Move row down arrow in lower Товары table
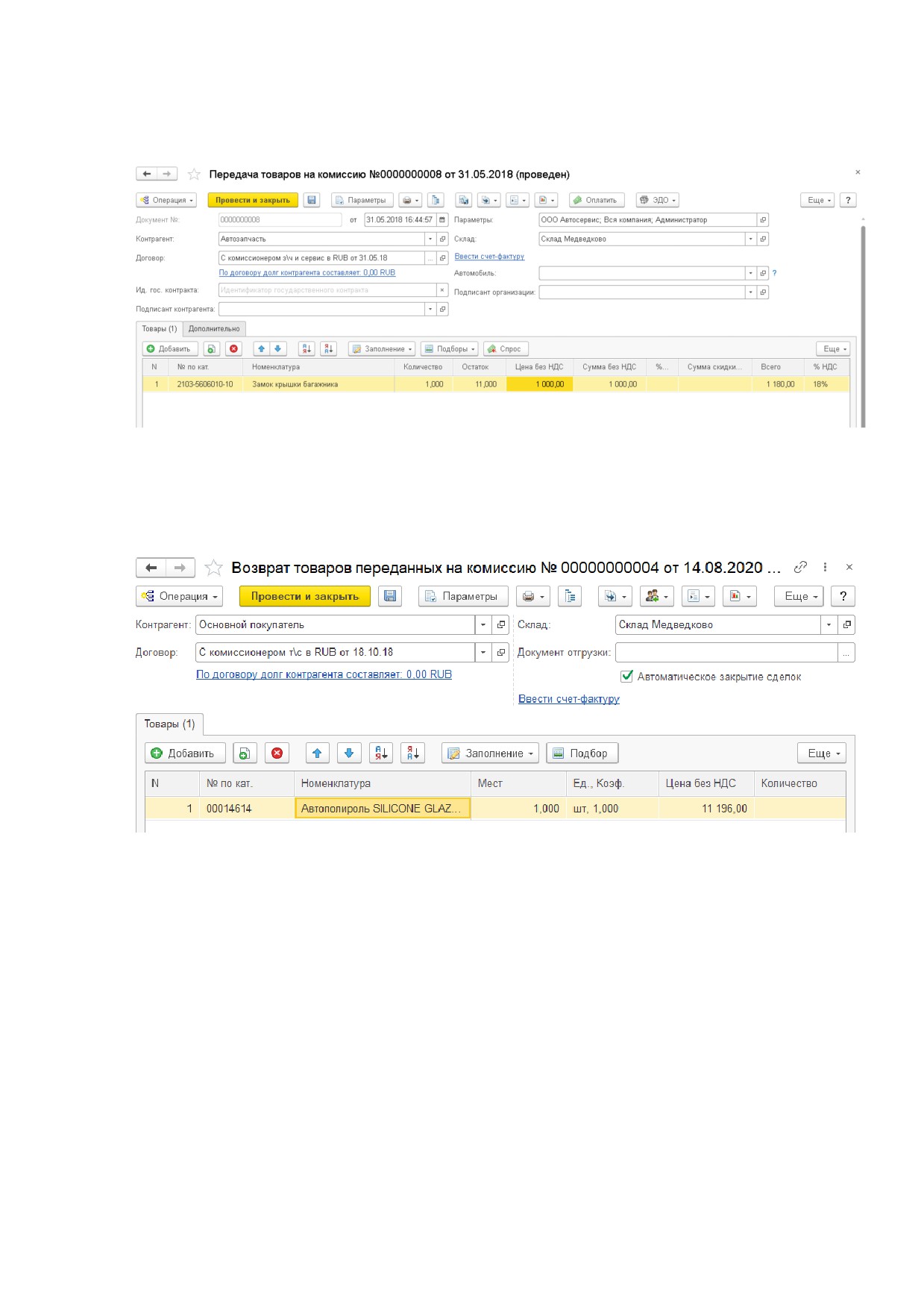This screenshot has width=924, height=1307. click(x=349, y=753)
